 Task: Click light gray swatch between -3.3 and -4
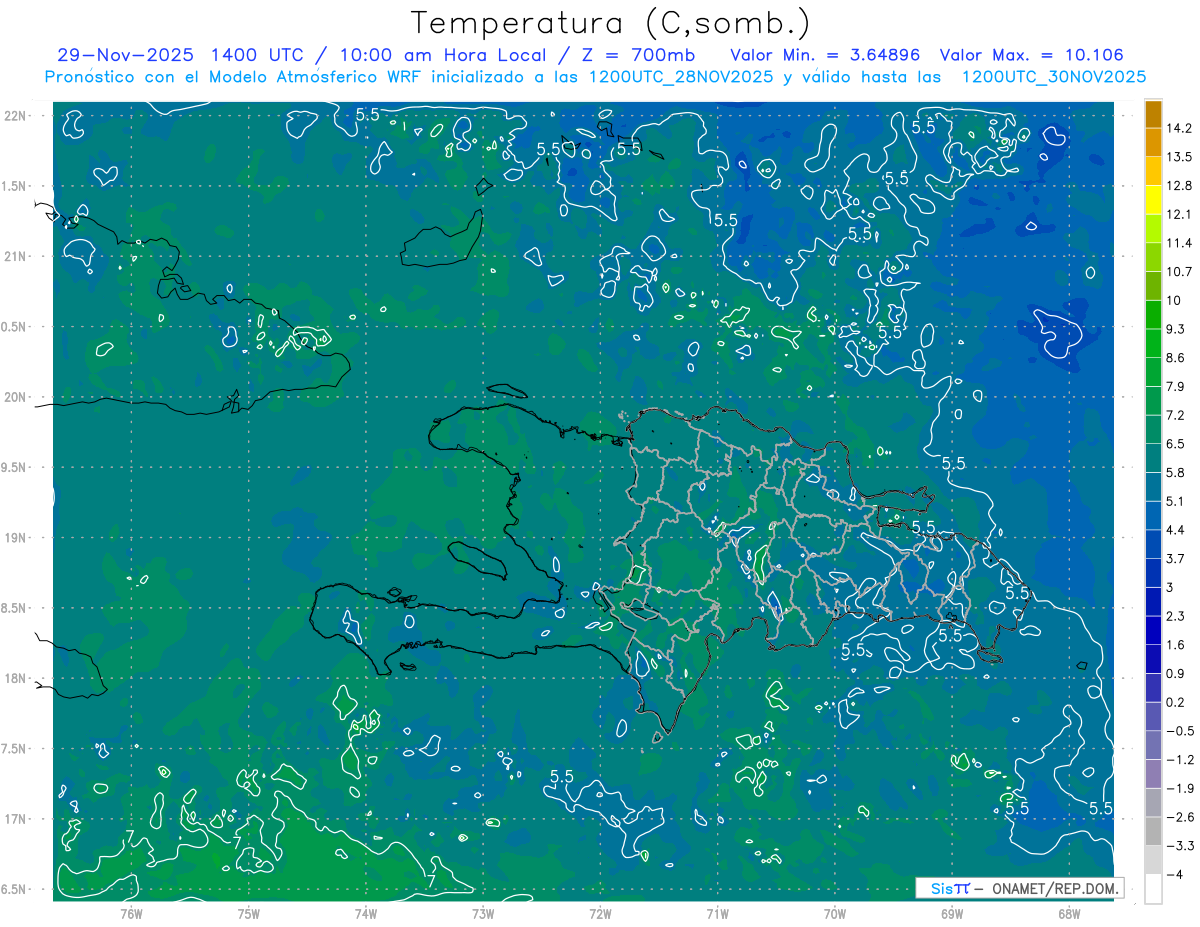point(1153,860)
